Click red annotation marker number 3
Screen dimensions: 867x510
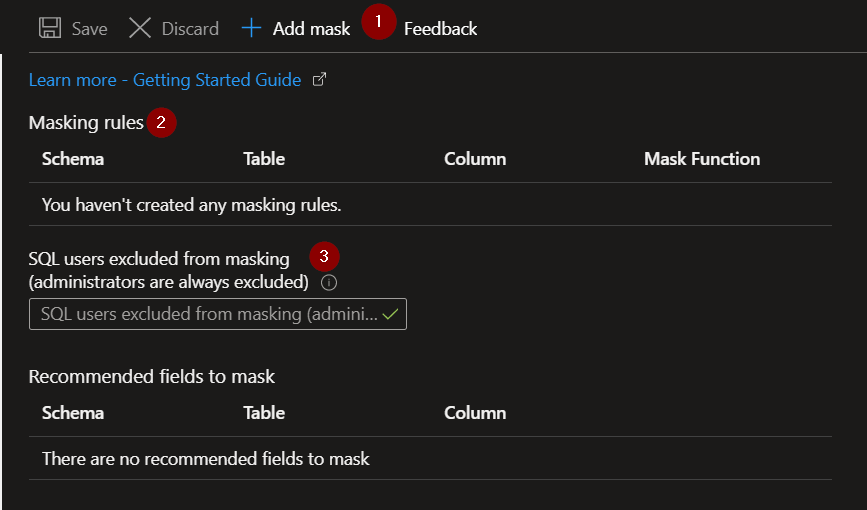[x=324, y=256]
